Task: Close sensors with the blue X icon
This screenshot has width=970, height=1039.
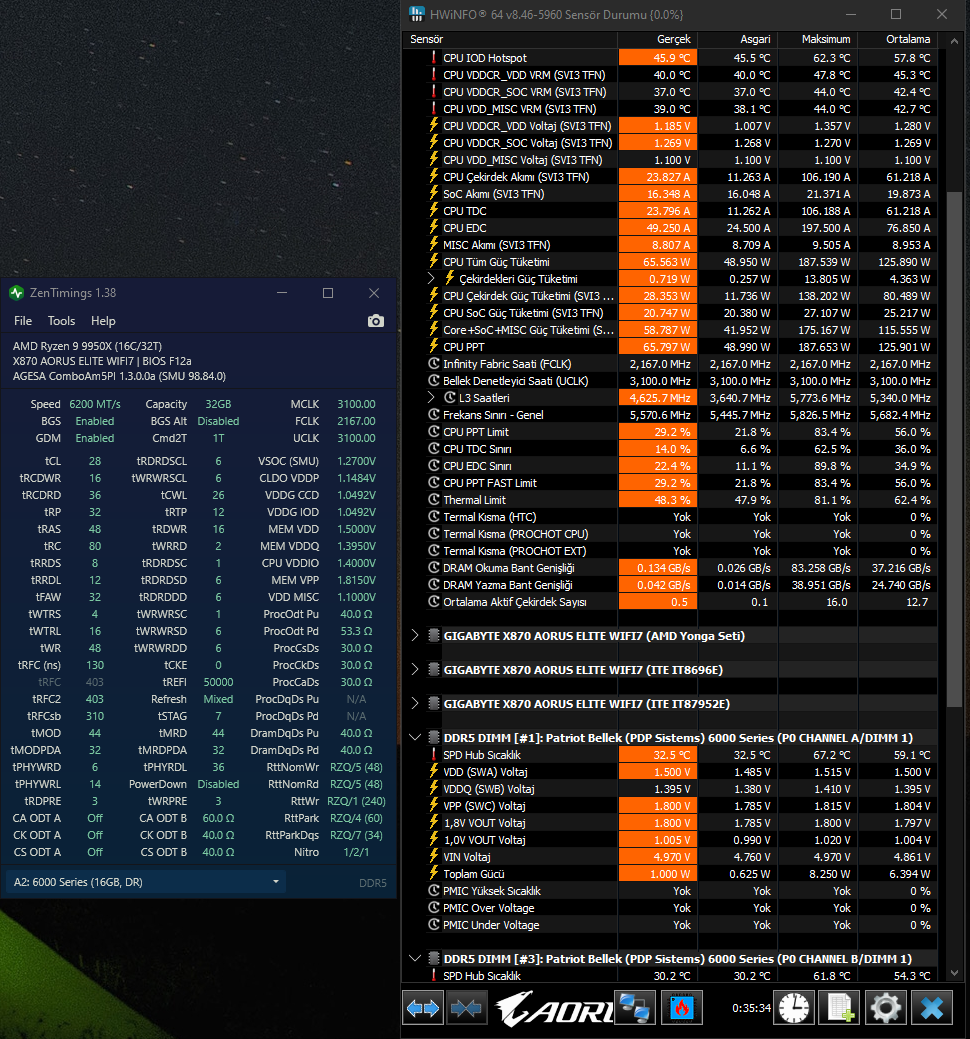Action: pyautogui.click(x=932, y=1009)
